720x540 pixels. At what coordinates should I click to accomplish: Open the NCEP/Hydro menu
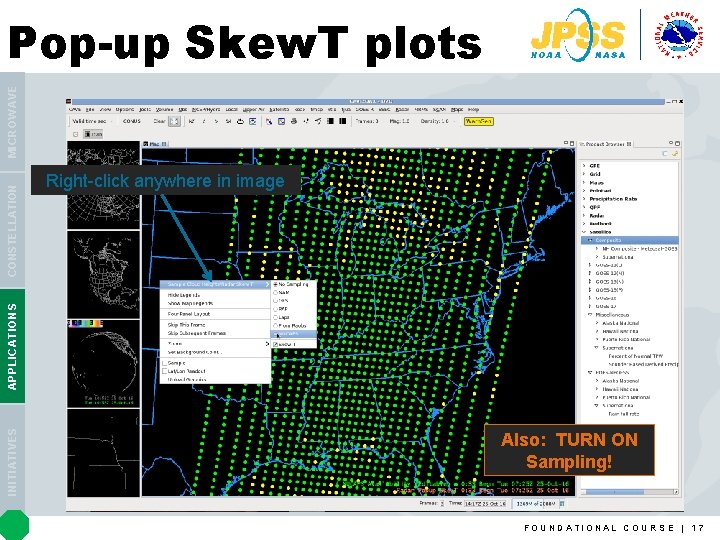tap(206, 109)
